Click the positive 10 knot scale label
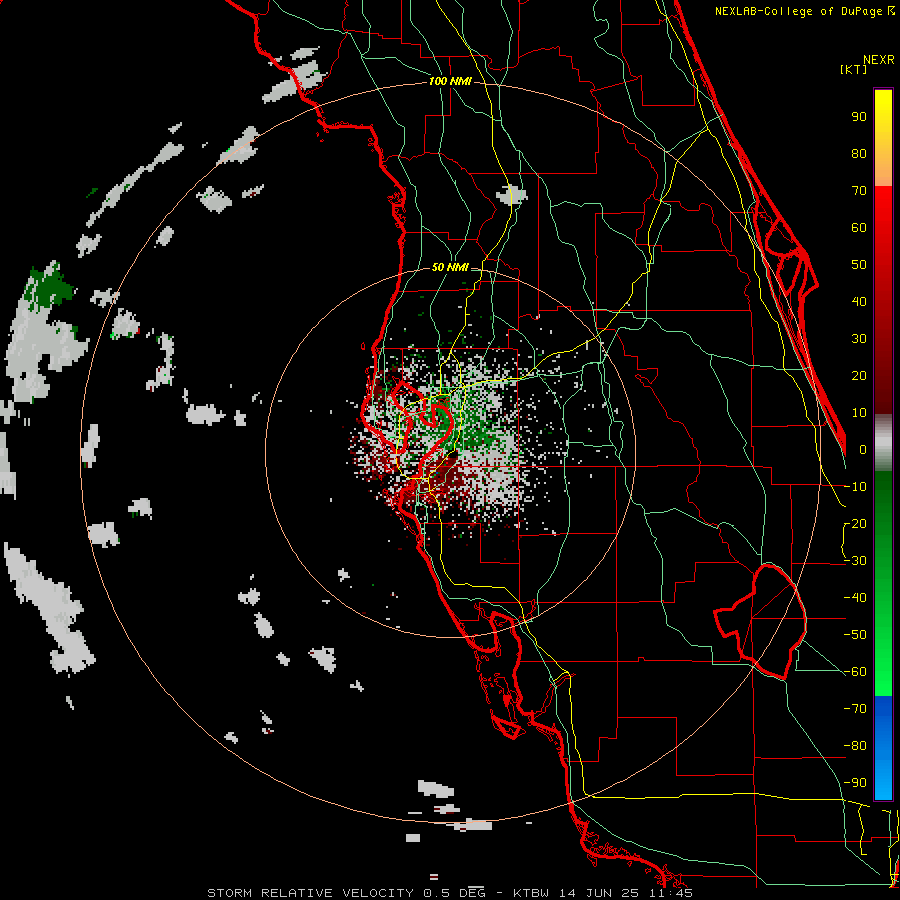The image size is (900, 900). 859,413
